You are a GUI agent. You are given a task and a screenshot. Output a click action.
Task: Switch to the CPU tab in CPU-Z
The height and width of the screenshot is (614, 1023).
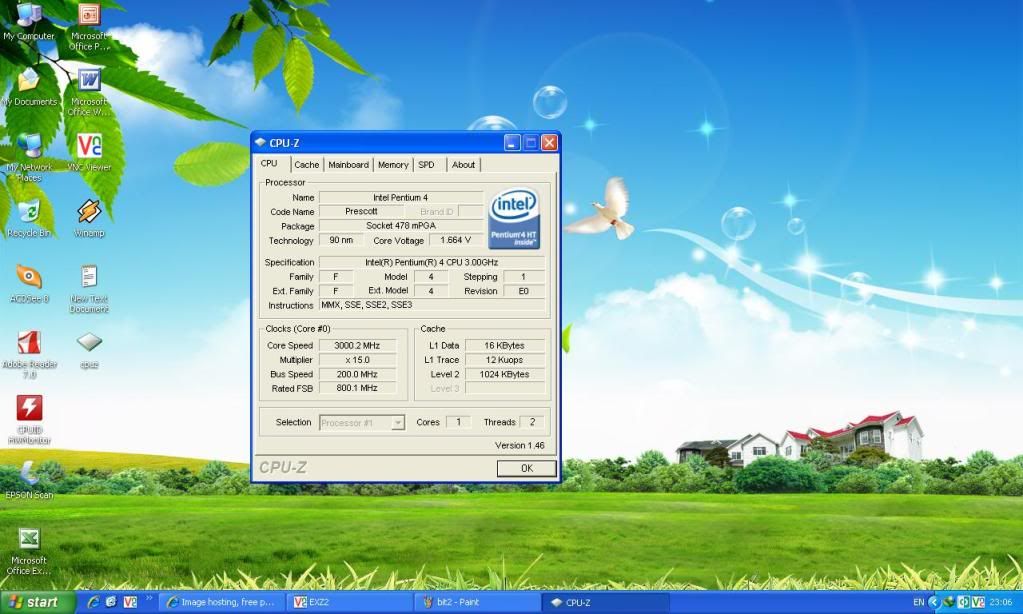pyautogui.click(x=269, y=163)
